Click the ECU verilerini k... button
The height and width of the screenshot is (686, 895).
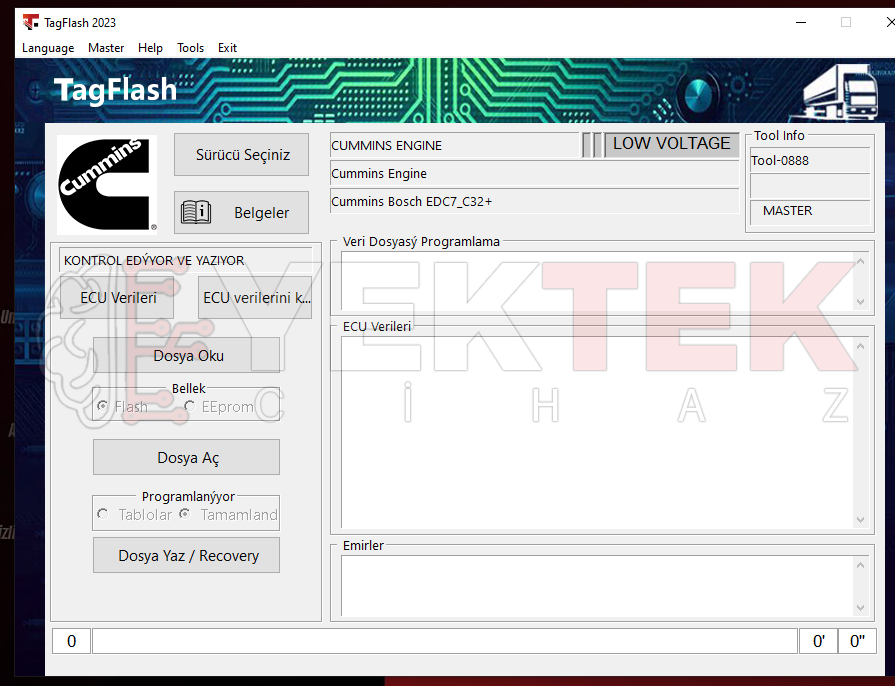coord(255,298)
